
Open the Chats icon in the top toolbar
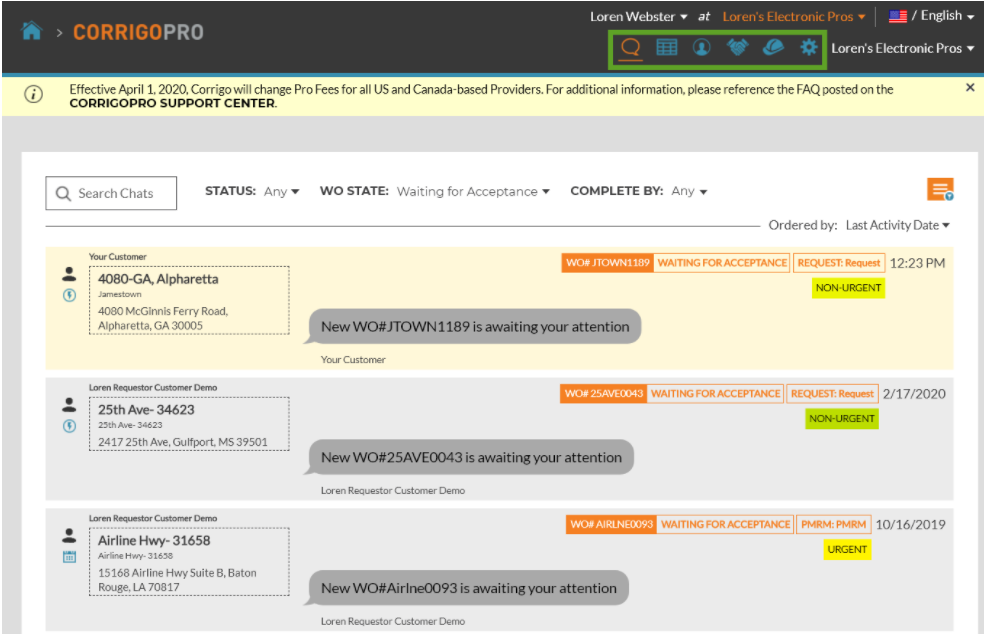[x=629, y=46]
